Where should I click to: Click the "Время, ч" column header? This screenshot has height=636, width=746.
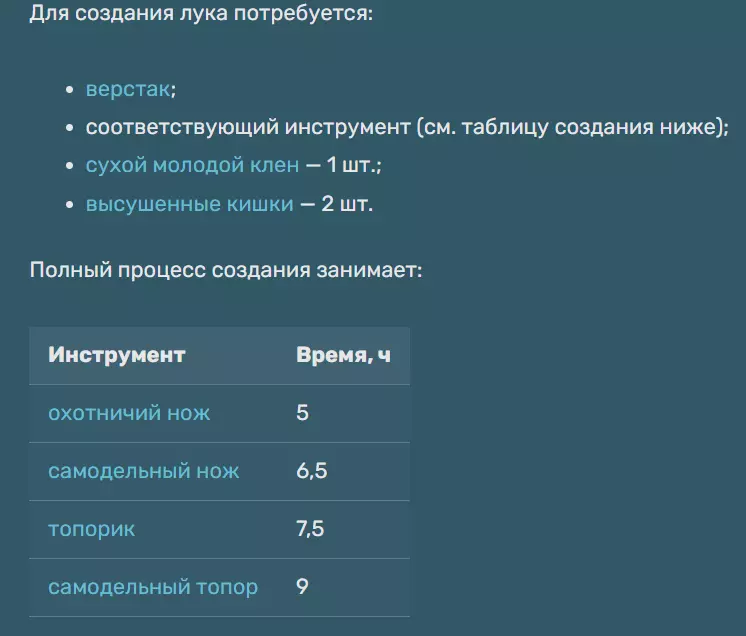point(343,356)
